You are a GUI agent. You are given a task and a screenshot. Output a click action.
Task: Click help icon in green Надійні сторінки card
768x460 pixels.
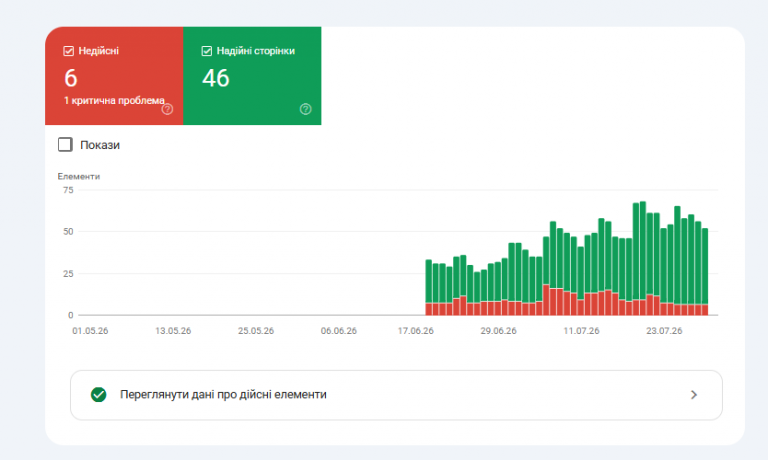tap(306, 109)
